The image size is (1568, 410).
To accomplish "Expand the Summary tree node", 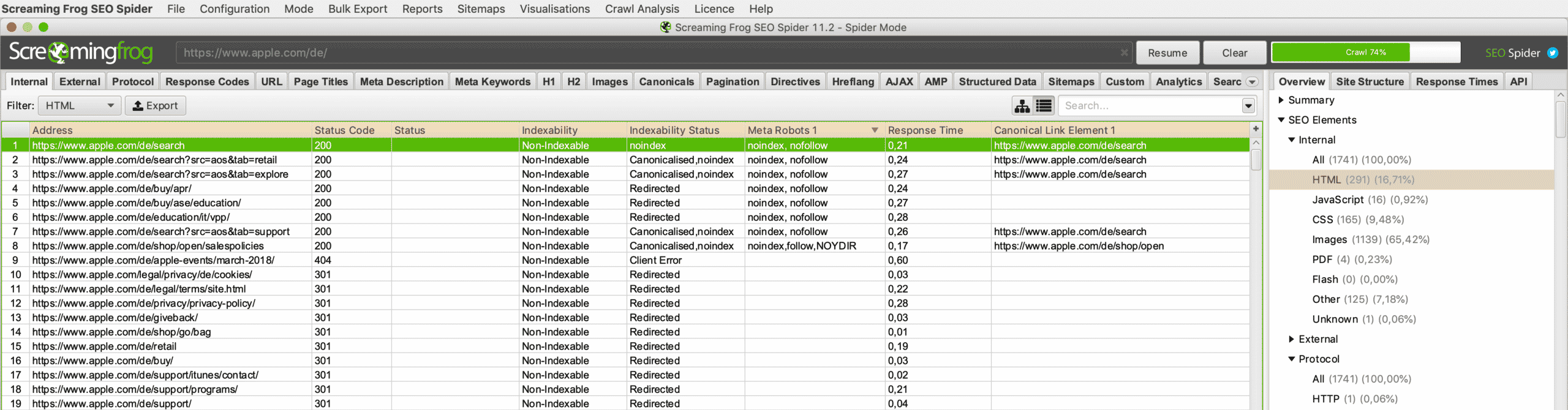I will 1281,100.
